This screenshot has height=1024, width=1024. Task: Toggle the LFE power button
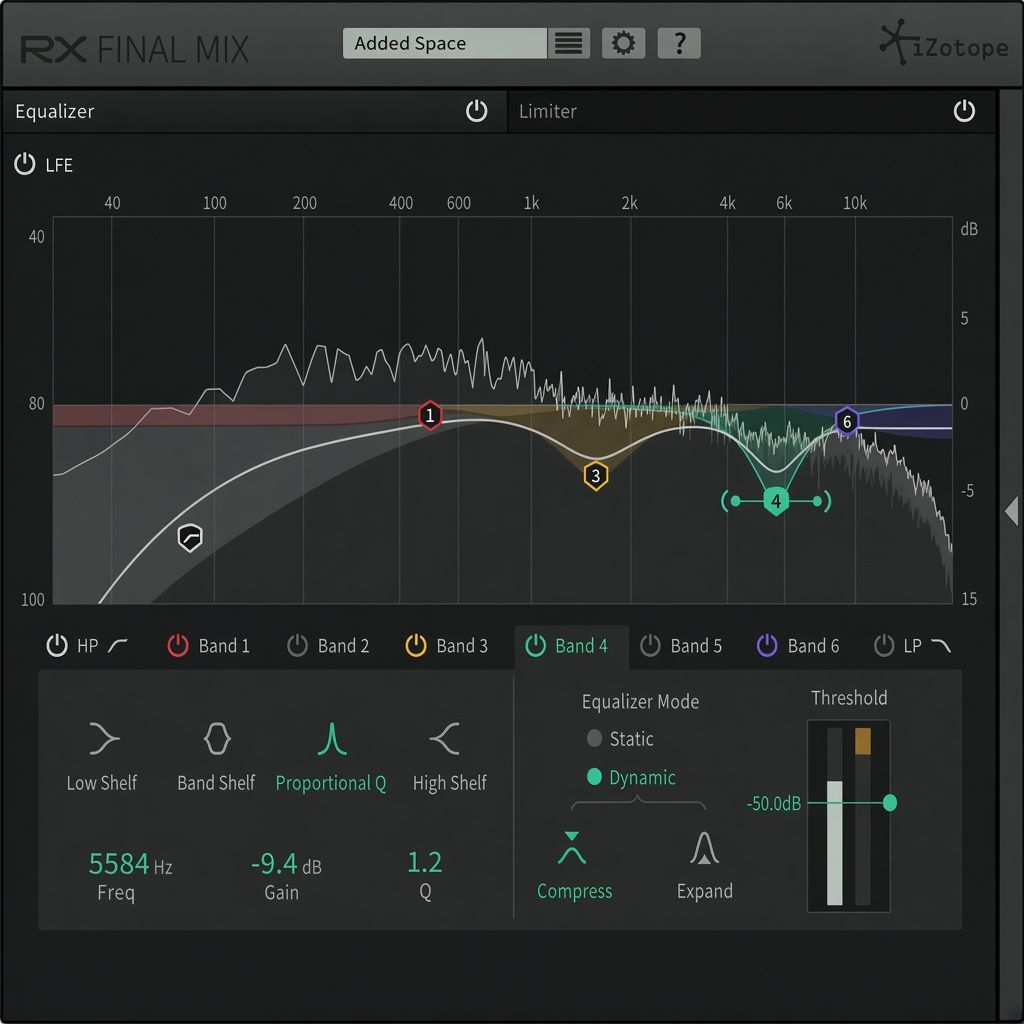(25, 164)
